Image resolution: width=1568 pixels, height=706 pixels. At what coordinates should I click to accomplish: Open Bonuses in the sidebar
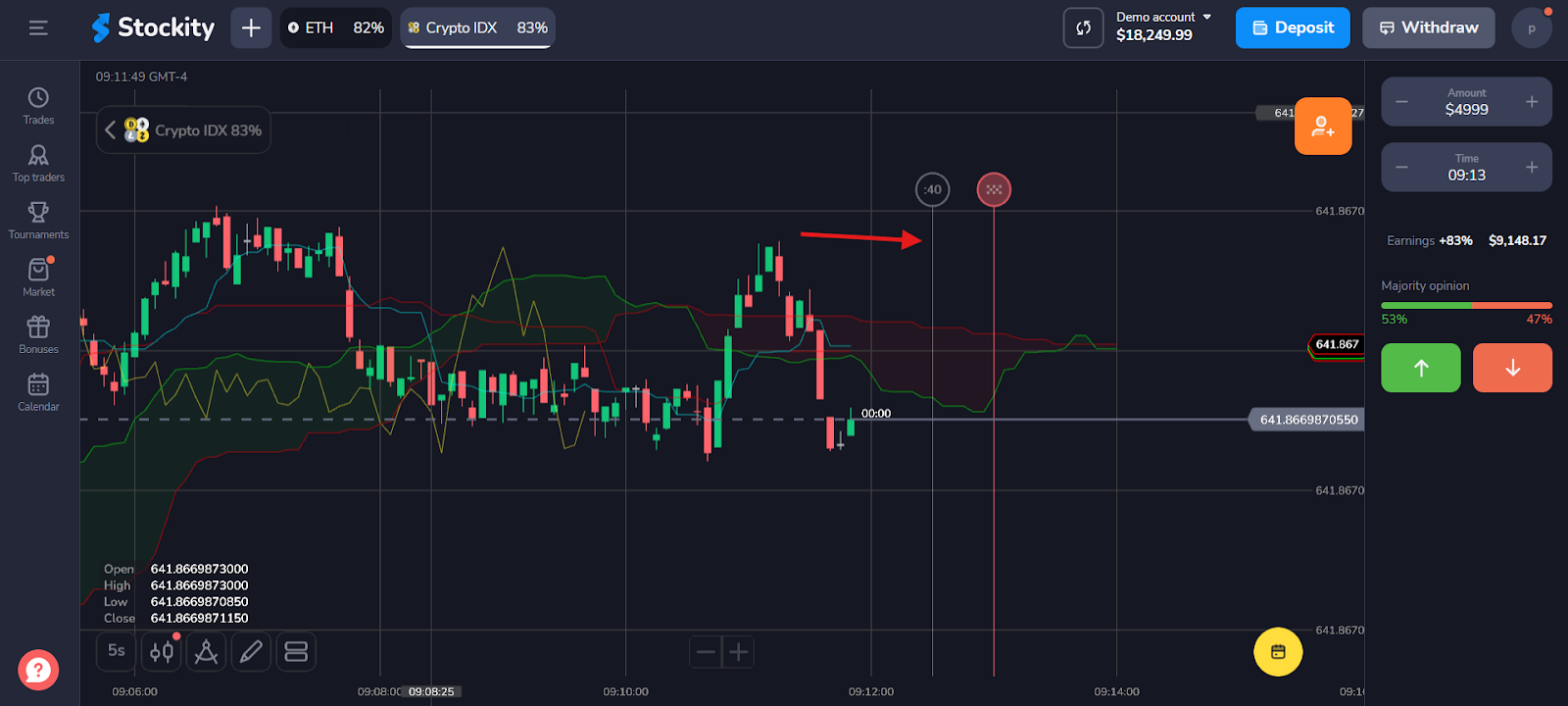click(x=38, y=335)
